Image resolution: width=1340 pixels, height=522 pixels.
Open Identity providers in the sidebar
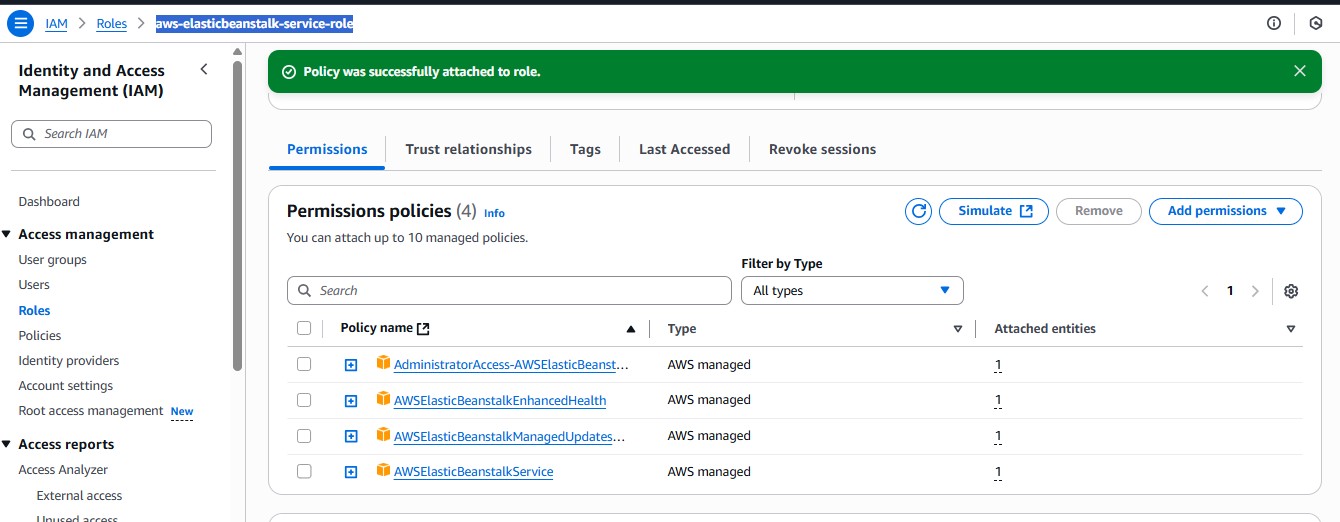[69, 361]
